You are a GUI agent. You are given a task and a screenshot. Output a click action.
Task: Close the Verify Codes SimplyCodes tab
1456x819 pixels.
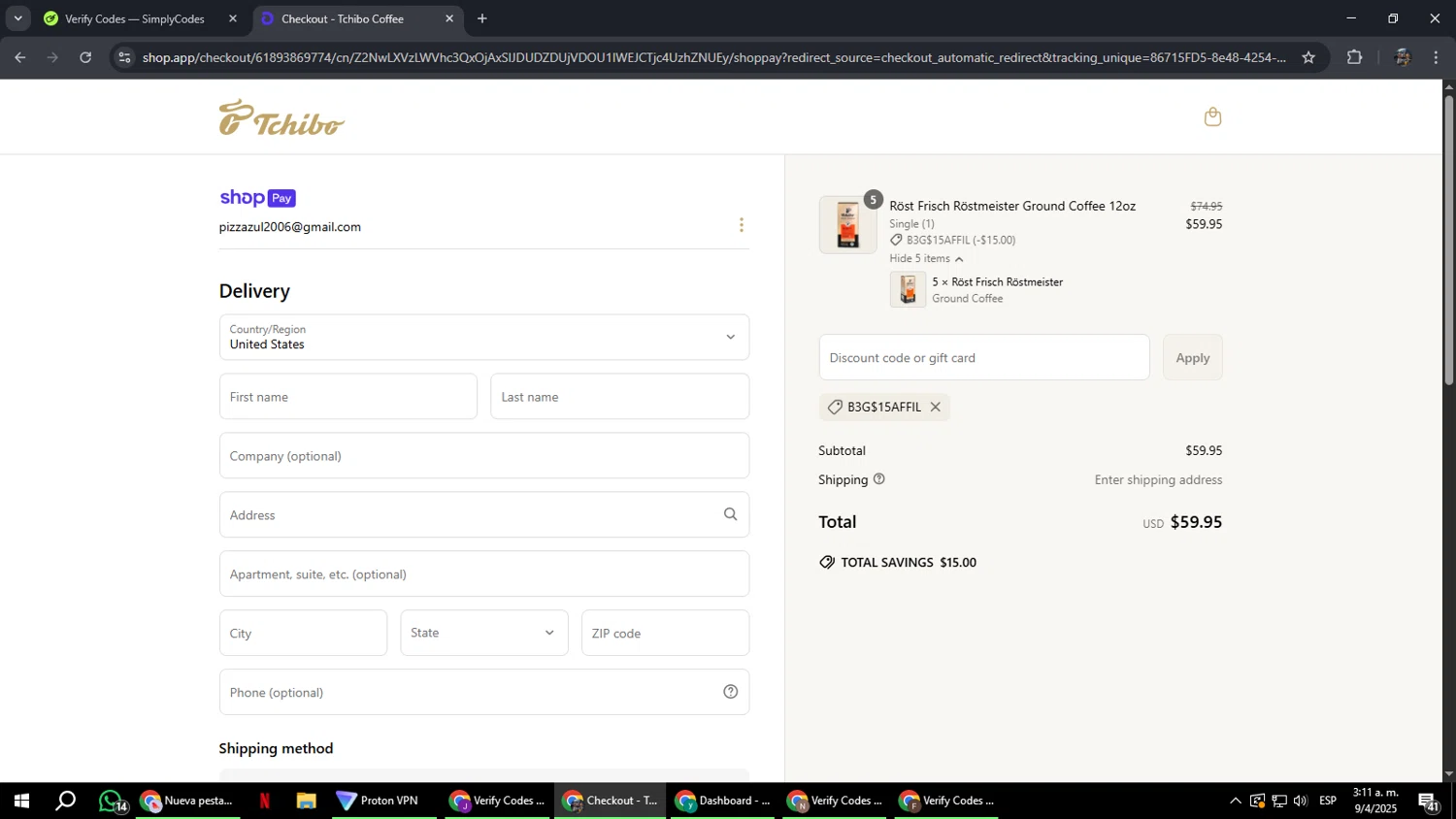pos(233,18)
